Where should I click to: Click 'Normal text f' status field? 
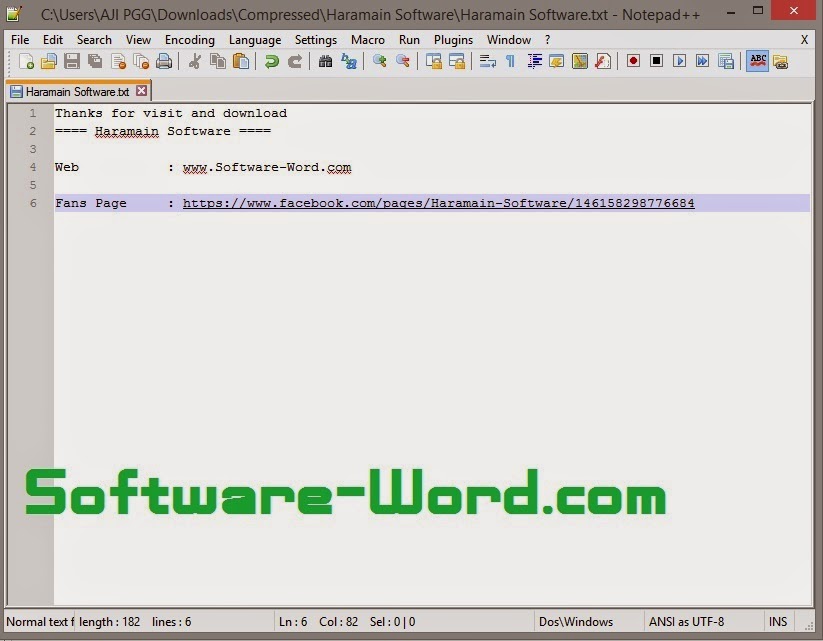40,622
